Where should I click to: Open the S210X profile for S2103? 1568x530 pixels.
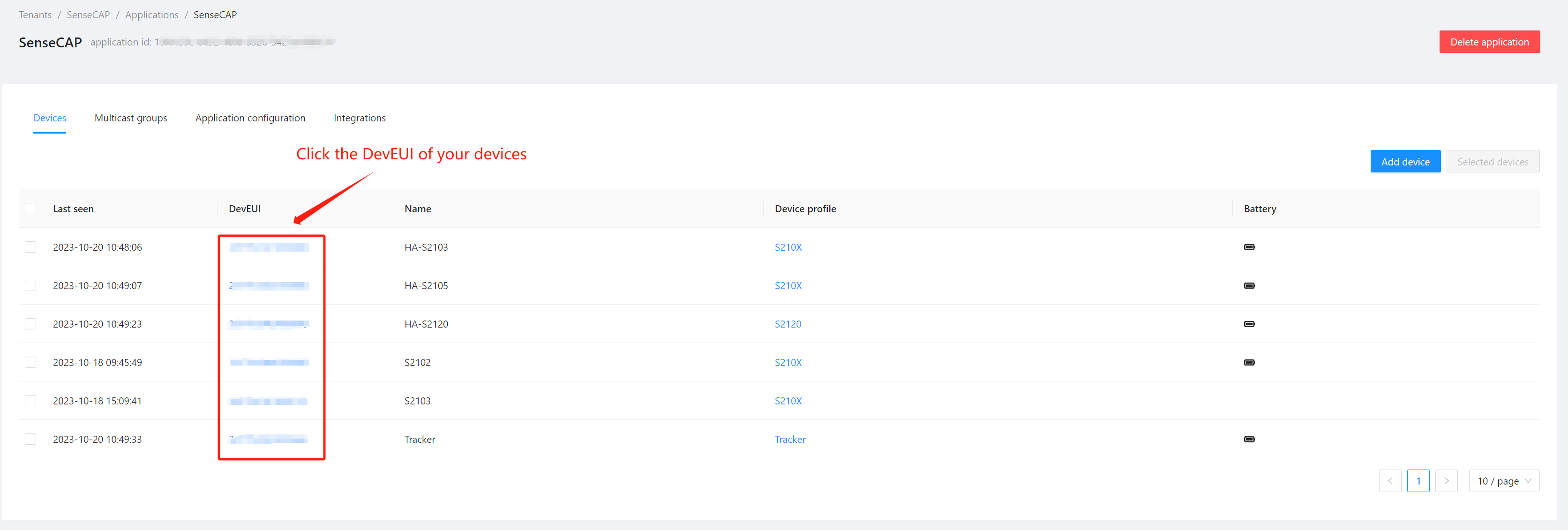(x=788, y=400)
